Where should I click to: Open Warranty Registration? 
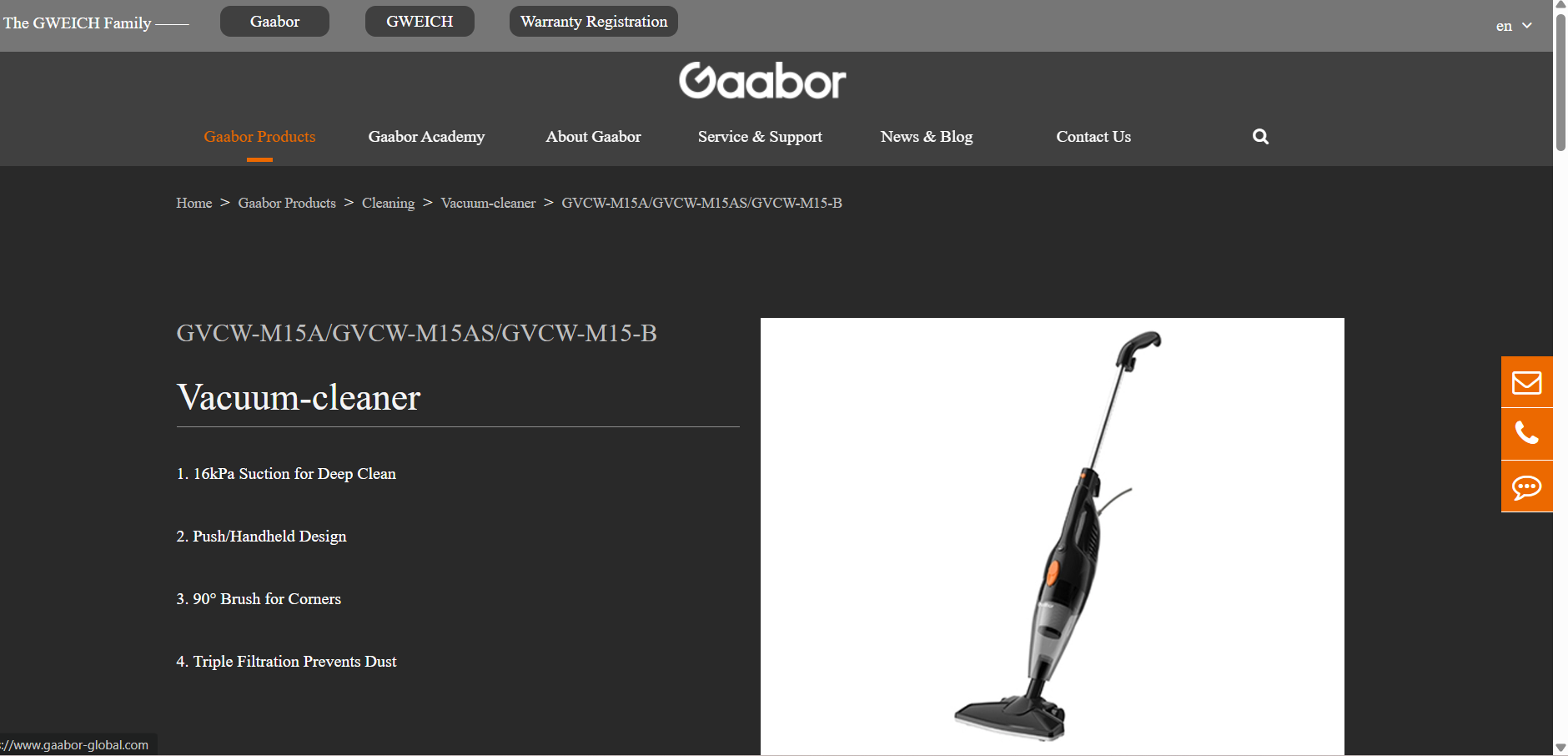tap(594, 22)
